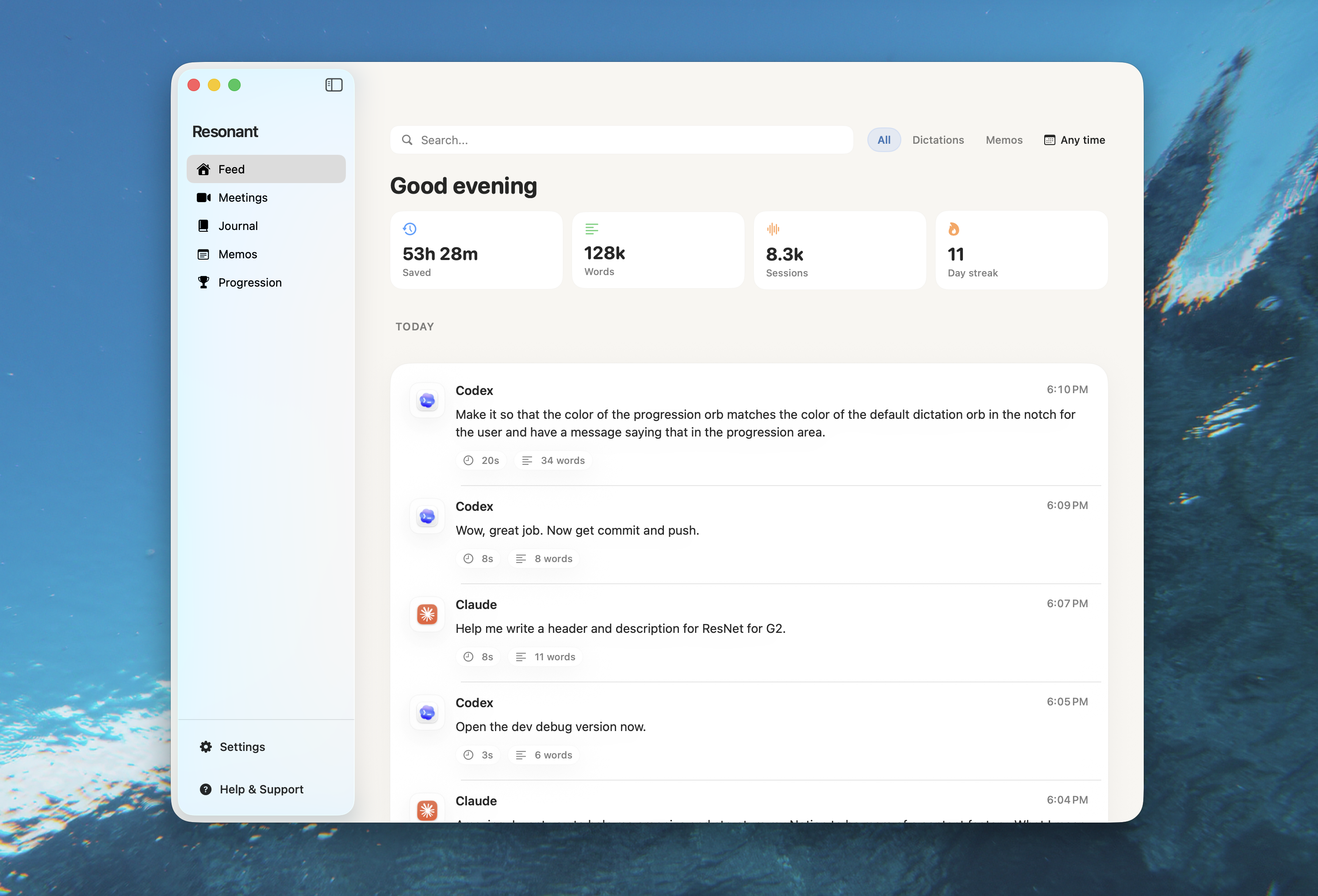
Task: Open the Any time date dropdown
Action: click(1074, 140)
